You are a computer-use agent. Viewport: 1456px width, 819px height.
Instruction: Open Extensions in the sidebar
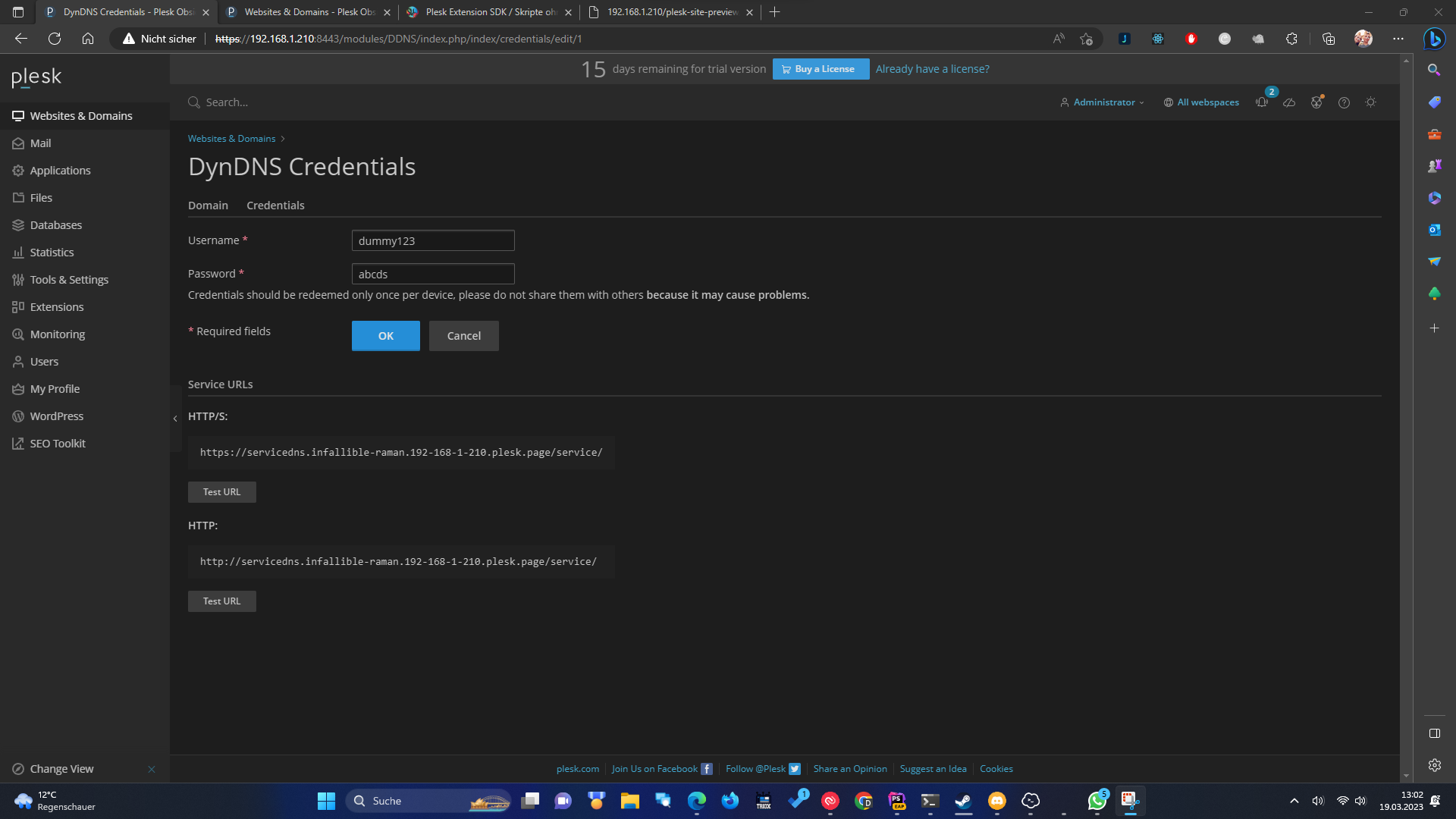pos(57,307)
